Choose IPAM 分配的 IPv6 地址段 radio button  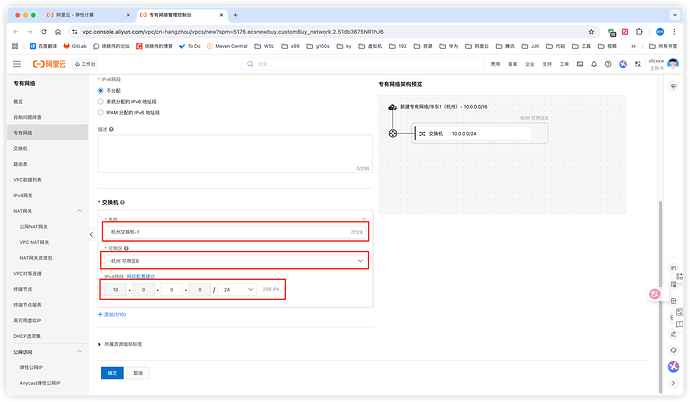[101, 113]
